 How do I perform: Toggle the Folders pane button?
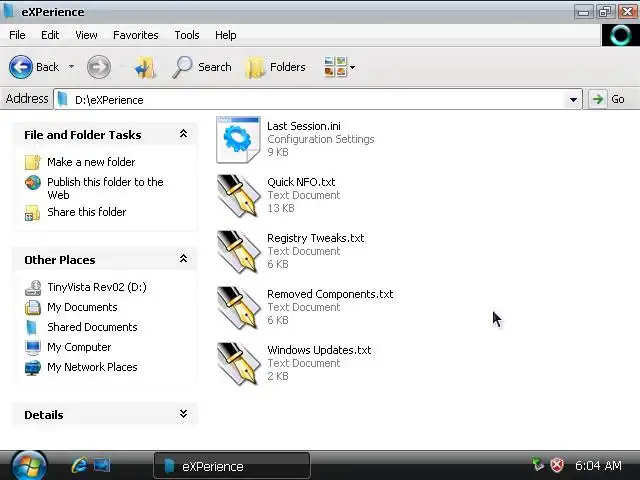point(276,67)
